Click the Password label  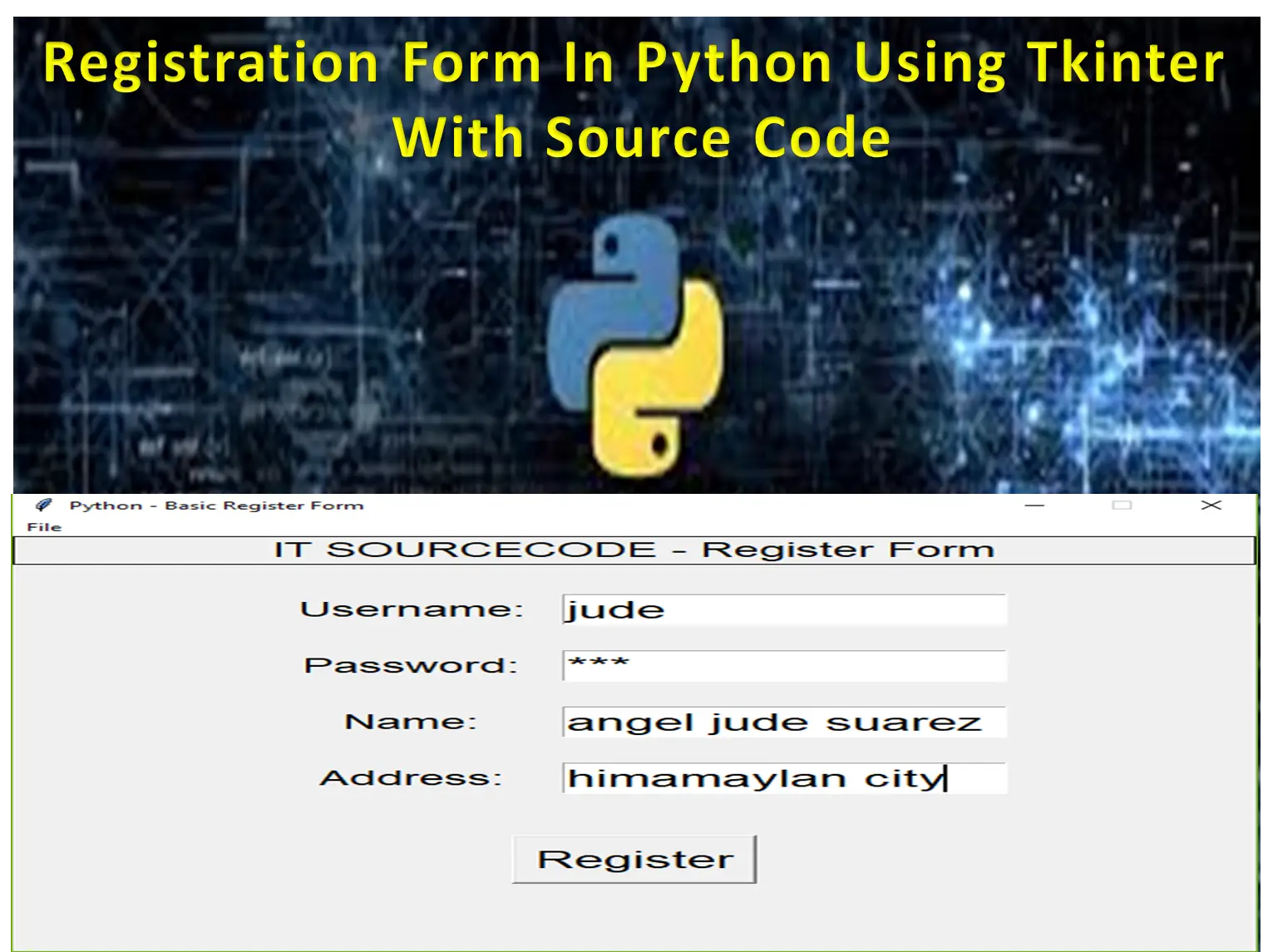[411, 665]
